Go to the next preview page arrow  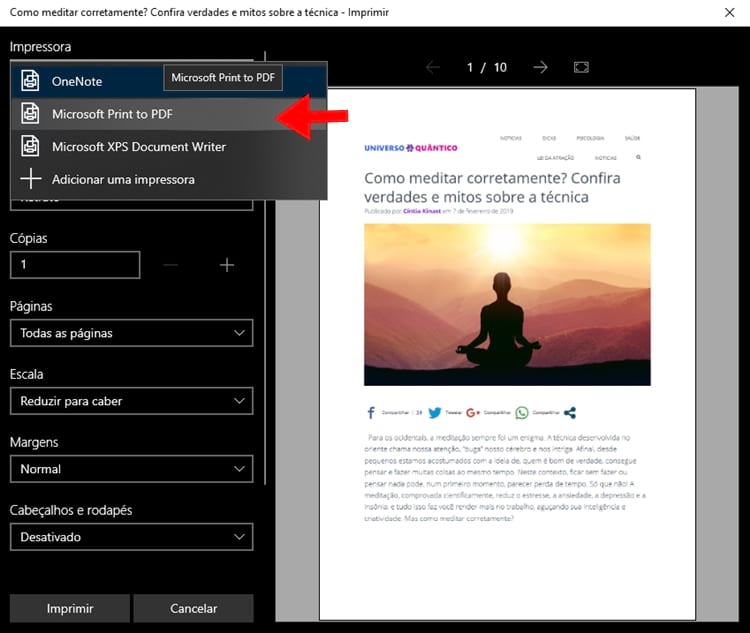tap(540, 67)
